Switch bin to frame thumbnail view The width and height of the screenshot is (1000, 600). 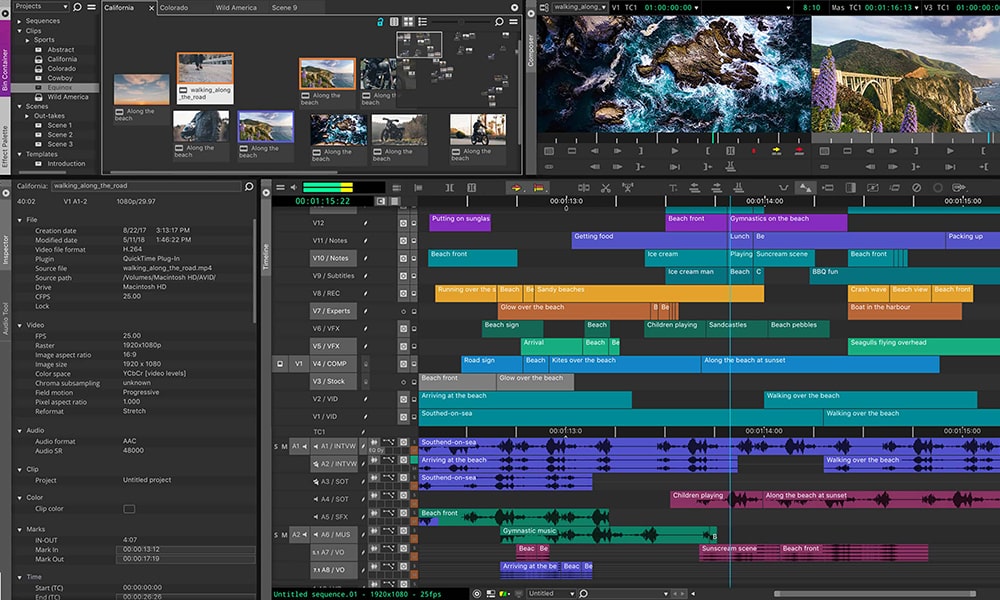point(408,22)
